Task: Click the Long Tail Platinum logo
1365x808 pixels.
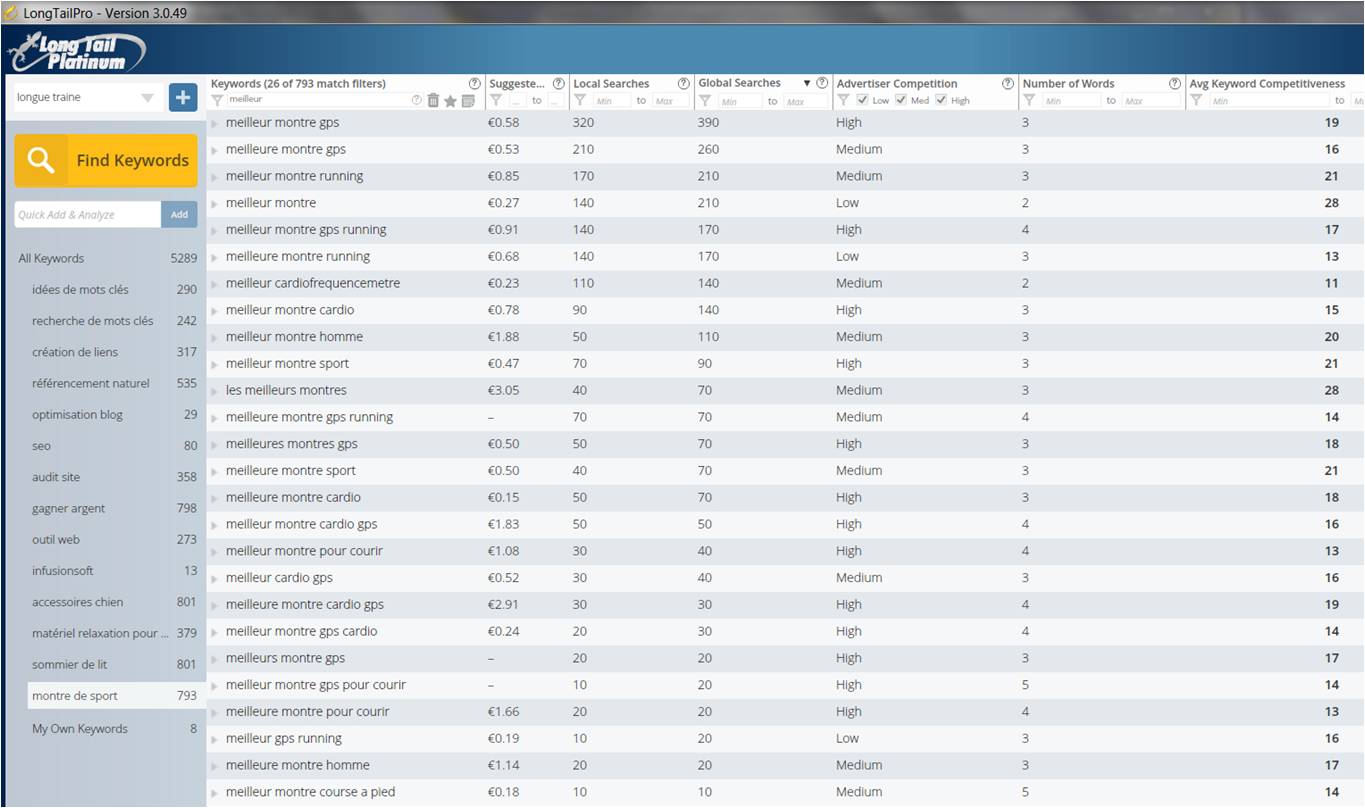Action: coord(76,51)
